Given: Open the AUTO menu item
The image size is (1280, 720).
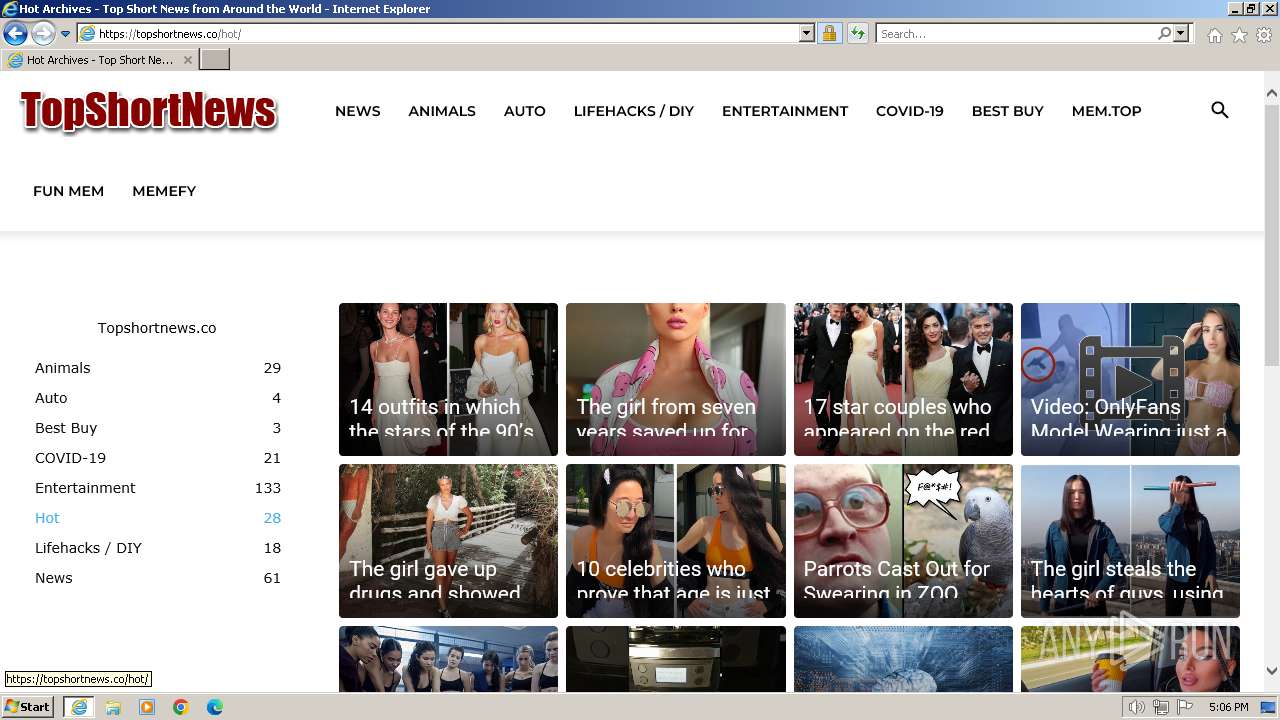Looking at the screenshot, I should (x=525, y=111).
